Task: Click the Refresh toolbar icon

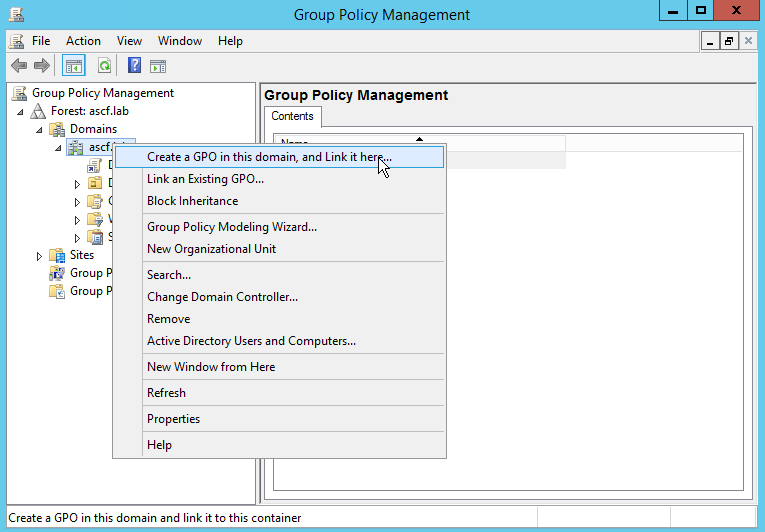Action: coord(104,65)
